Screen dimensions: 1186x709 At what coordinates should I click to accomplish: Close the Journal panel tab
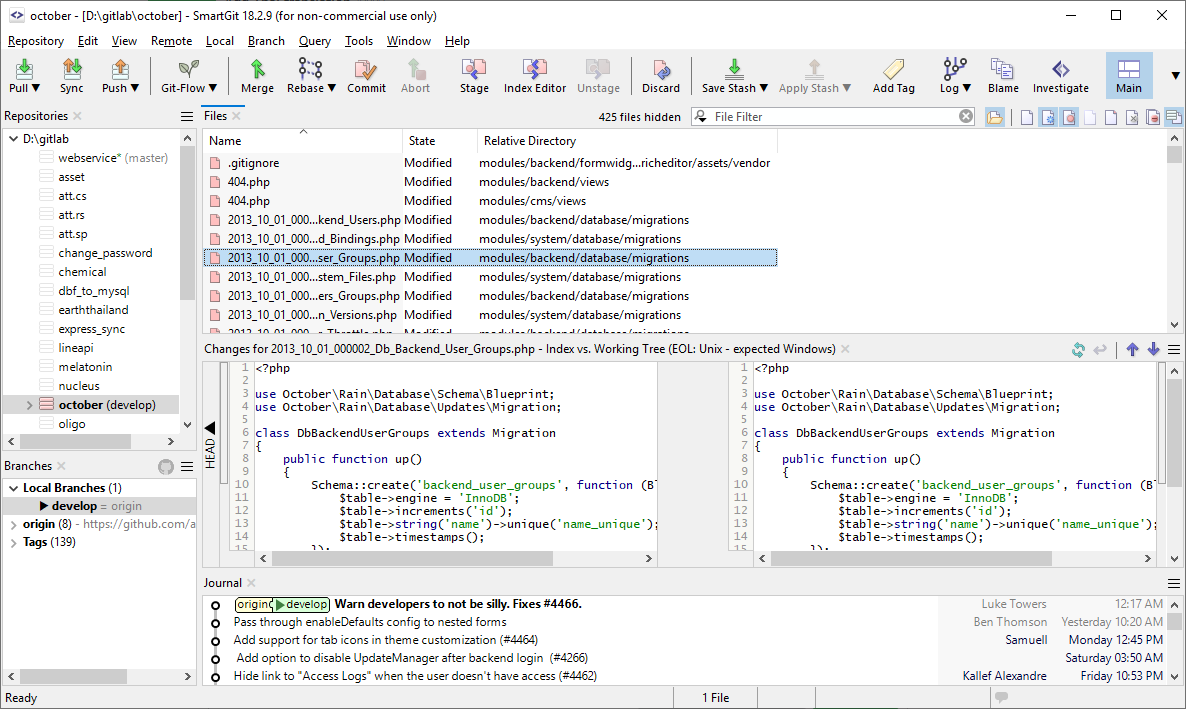[251, 583]
